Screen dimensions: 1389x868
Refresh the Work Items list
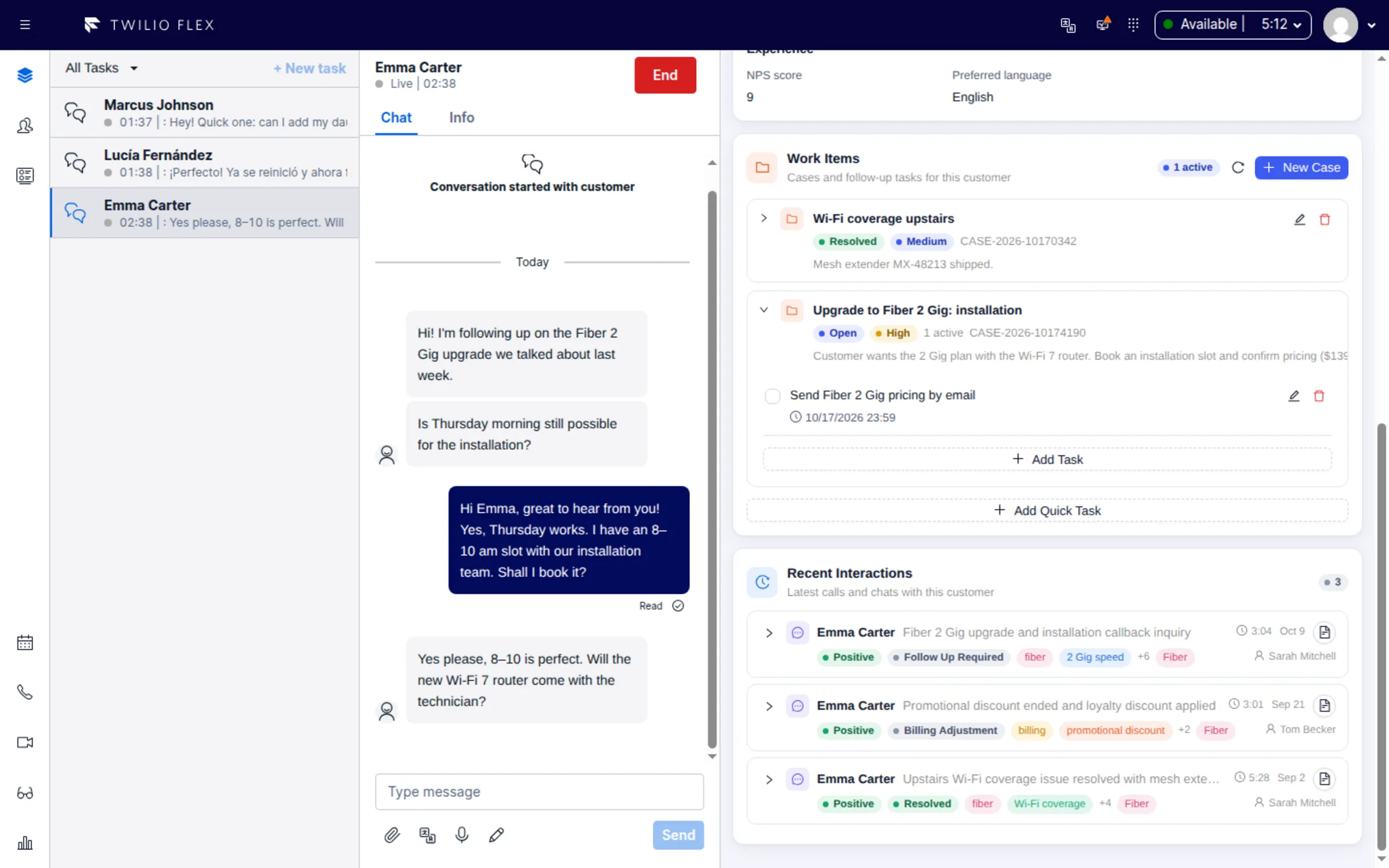pyautogui.click(x=1238, y=168)
